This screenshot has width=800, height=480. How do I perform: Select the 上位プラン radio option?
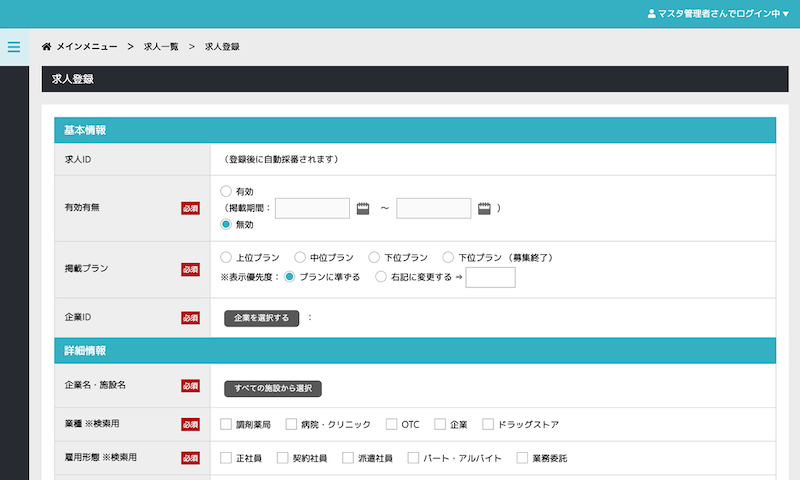[226, 257]
